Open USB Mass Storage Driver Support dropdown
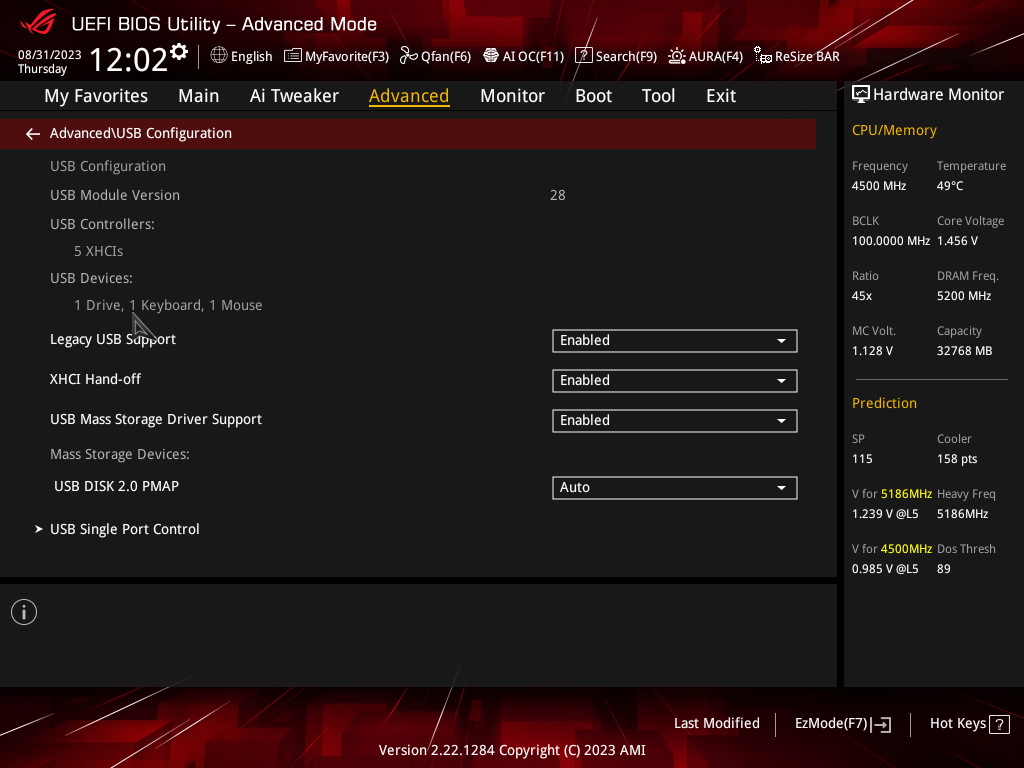1024x768 pixels. click(x=675, y=421)
